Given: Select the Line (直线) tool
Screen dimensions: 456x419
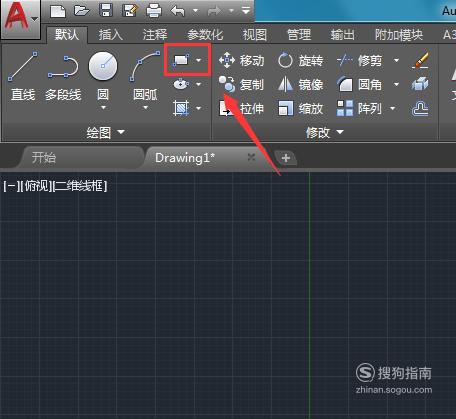Looking at the screenshot, I should [23, 76].
